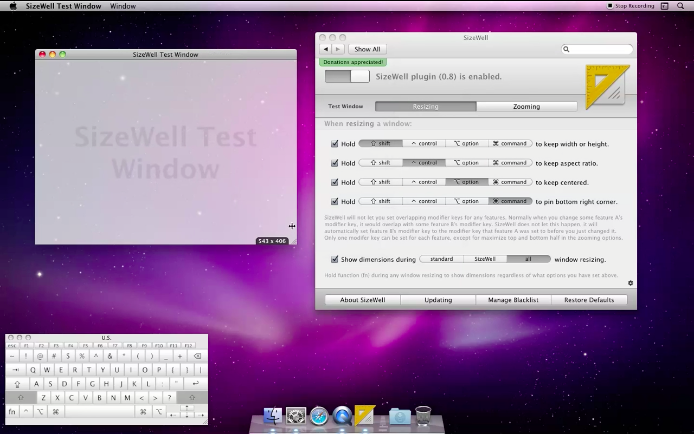Click the return key on Keyboard Viewer
This screenshot has height=434, width=694.
pos(195,384)
